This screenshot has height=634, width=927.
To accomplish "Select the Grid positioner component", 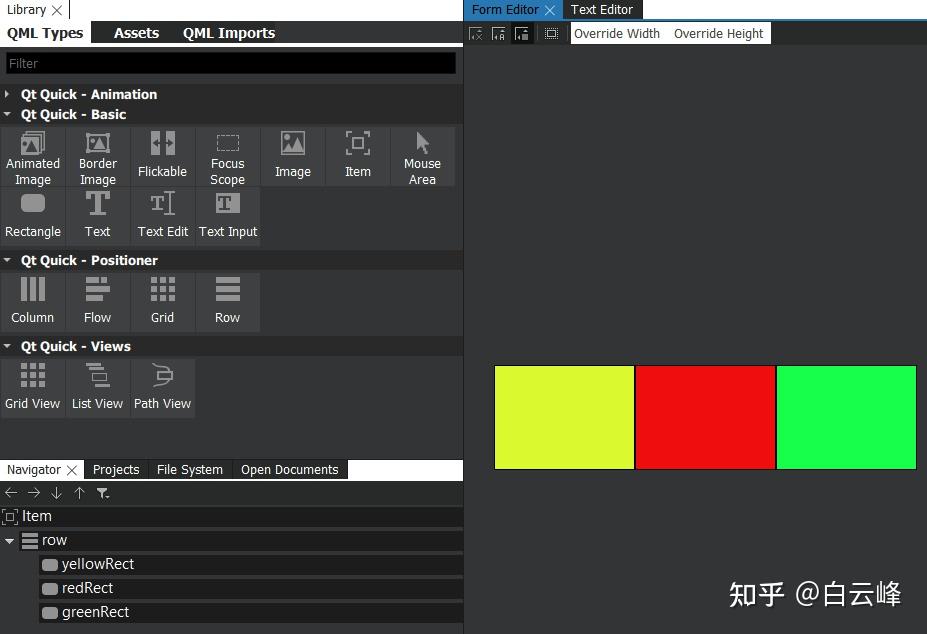I will point(162,300).
